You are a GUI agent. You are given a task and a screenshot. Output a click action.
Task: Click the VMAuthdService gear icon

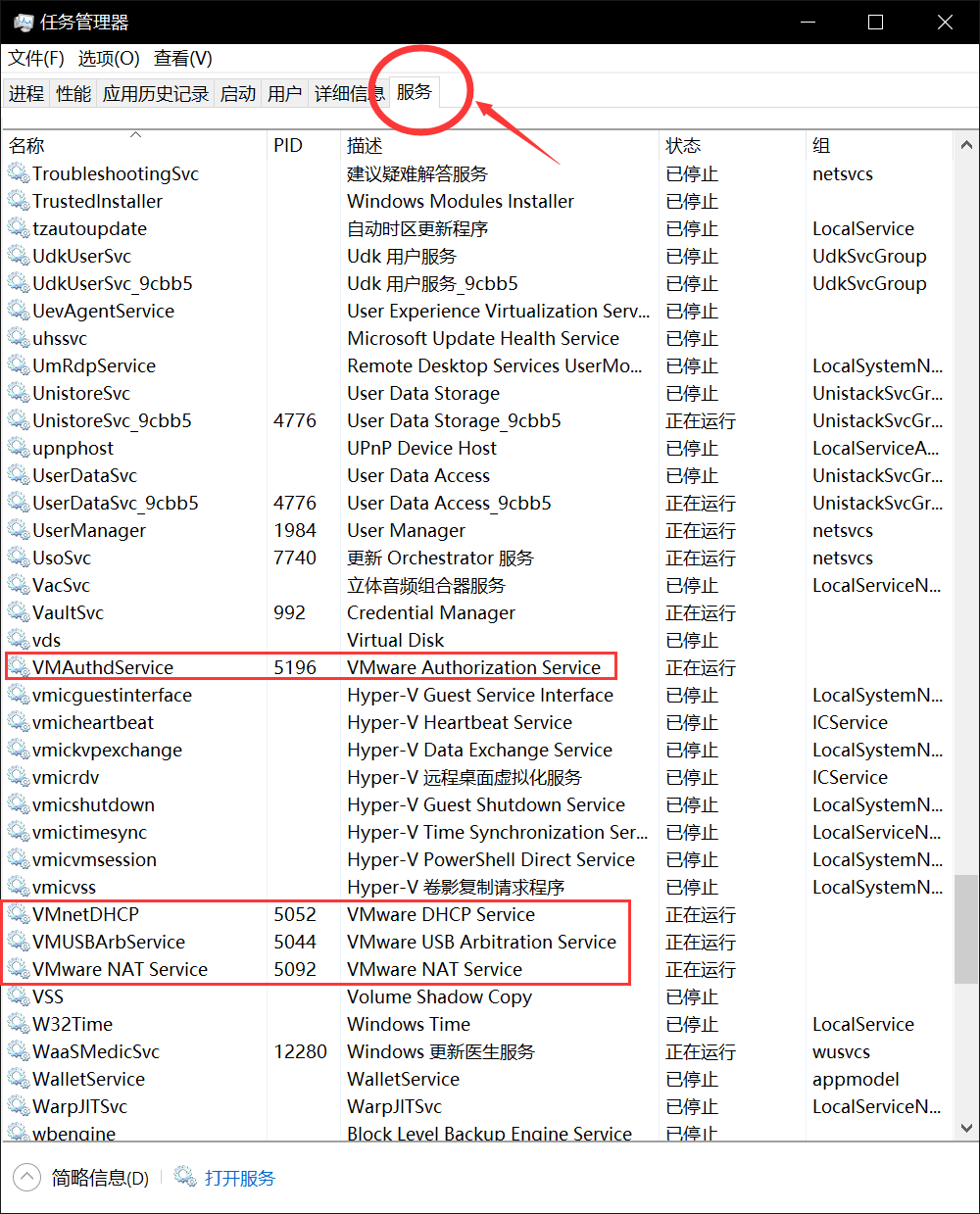19,667
